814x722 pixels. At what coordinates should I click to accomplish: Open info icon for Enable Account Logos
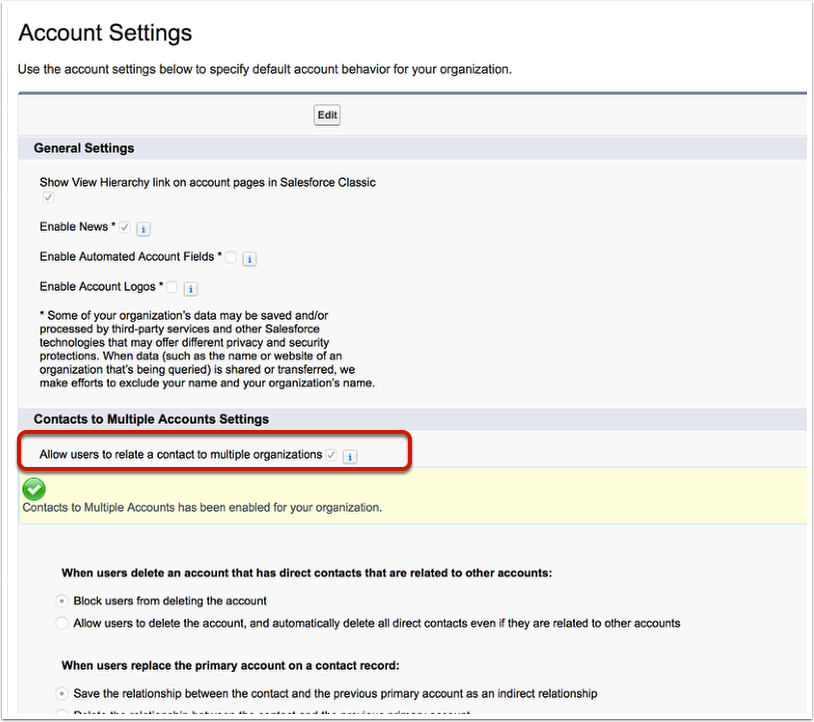point(191,289)
